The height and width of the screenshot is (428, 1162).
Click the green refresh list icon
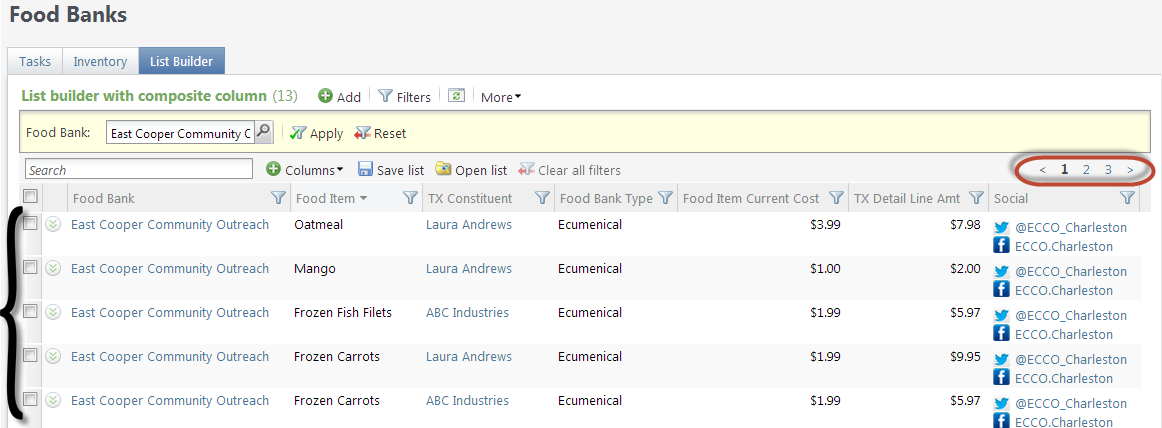click(x=456, y=96)
